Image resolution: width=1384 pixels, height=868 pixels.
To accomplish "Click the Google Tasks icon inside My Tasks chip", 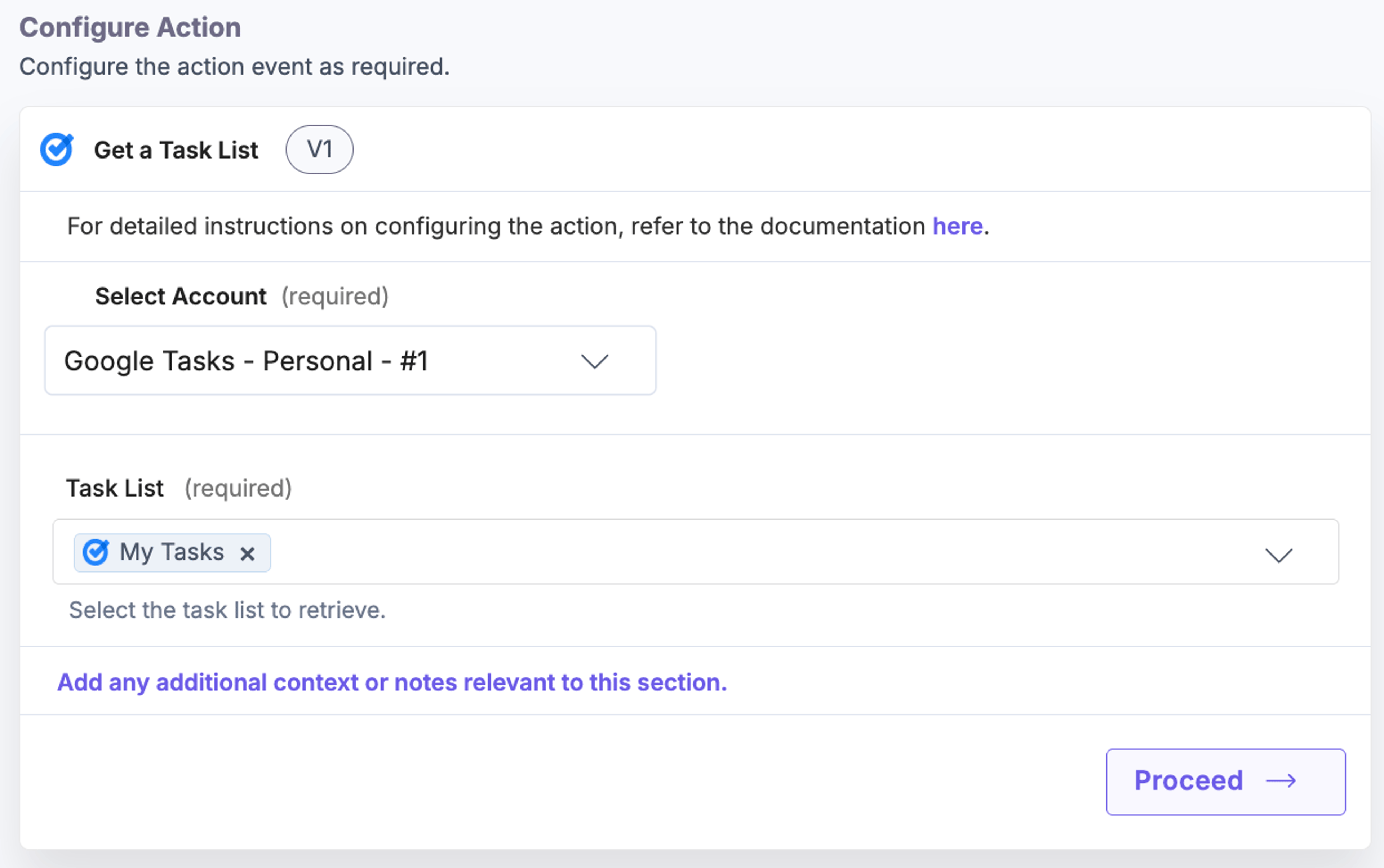I will point(96,552).
